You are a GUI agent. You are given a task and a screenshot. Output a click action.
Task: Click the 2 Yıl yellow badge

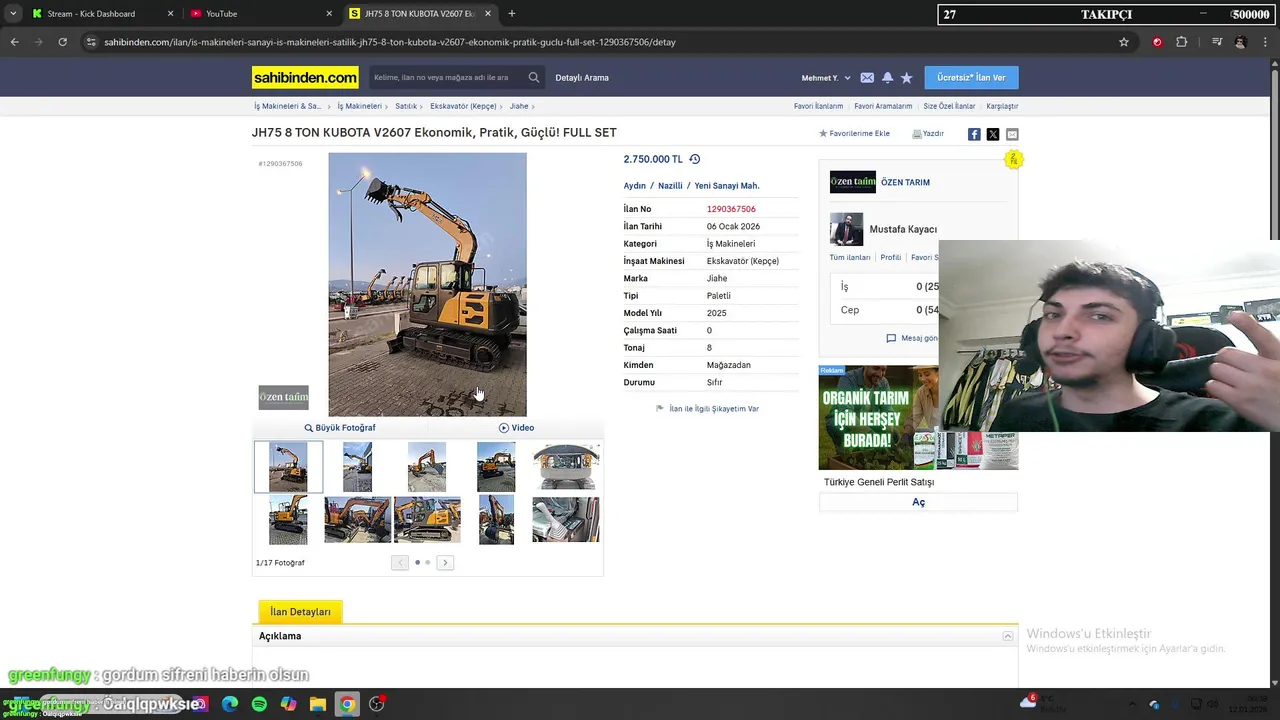[1013, 159]
